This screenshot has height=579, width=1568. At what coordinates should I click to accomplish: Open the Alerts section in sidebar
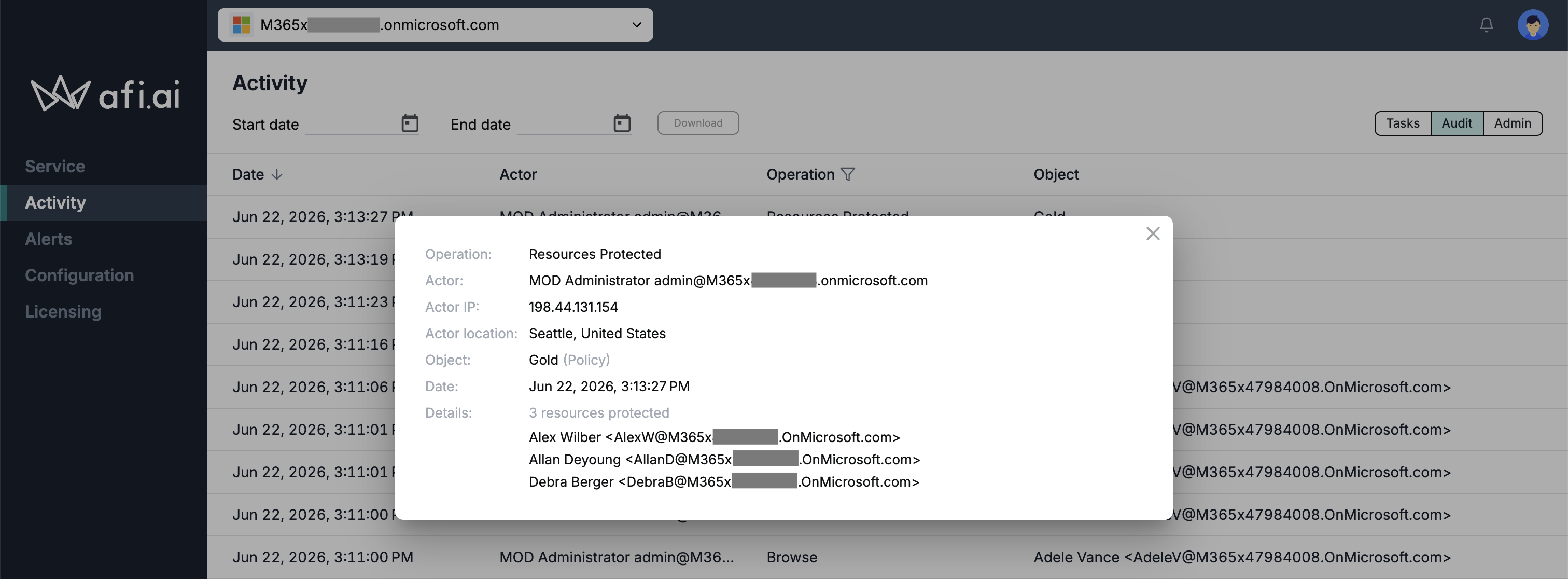tap(48, 239)
